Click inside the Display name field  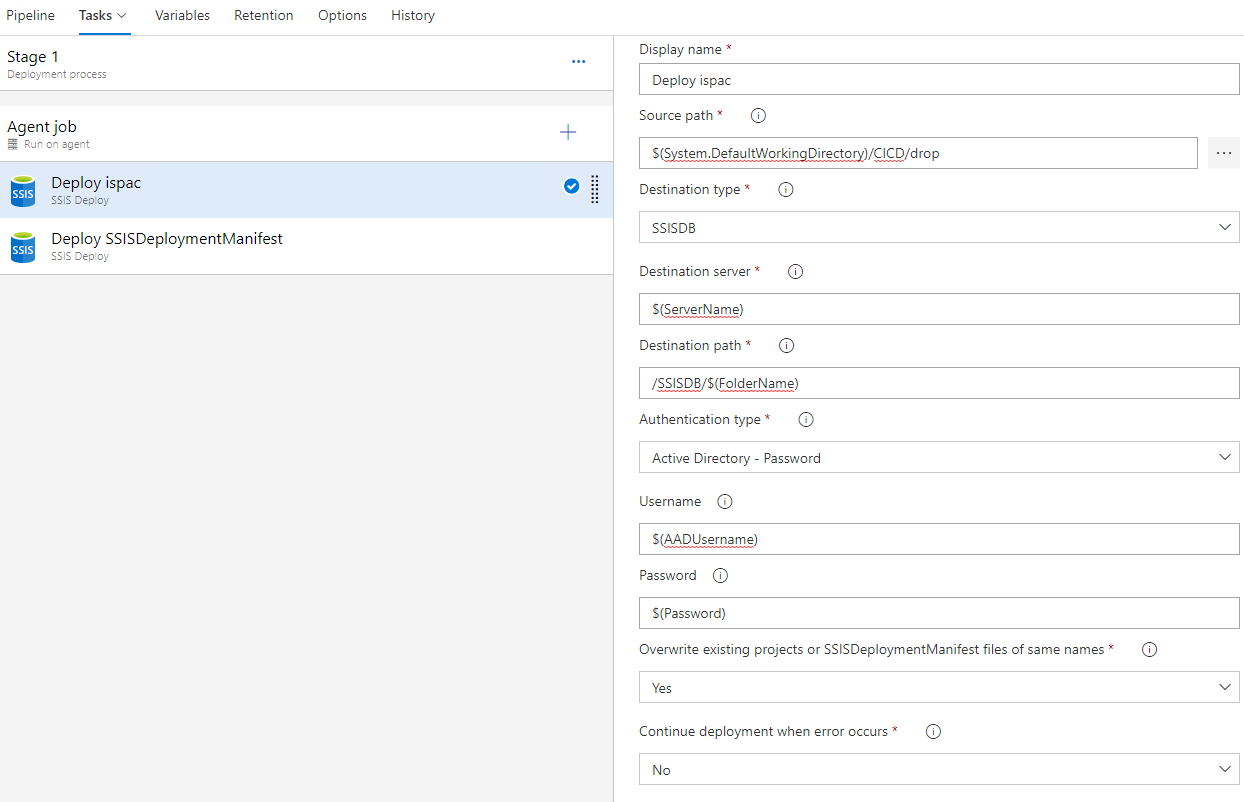(x=938, y=79)
